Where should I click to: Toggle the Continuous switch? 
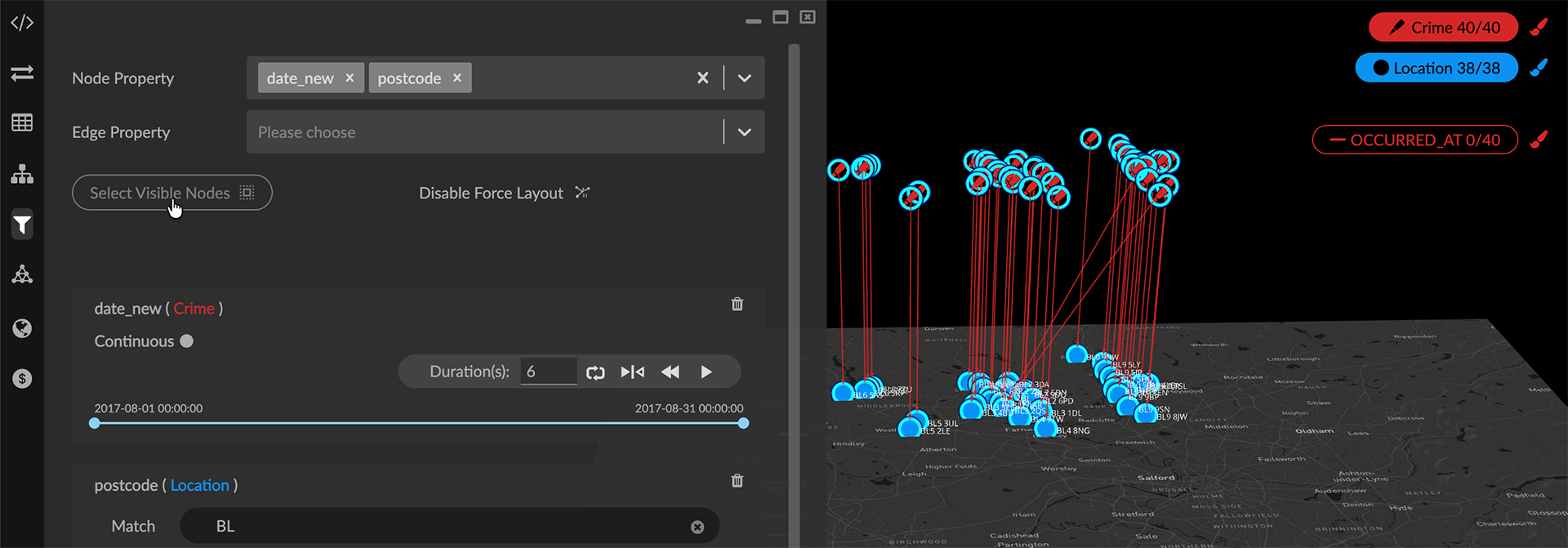coord(187,341)
